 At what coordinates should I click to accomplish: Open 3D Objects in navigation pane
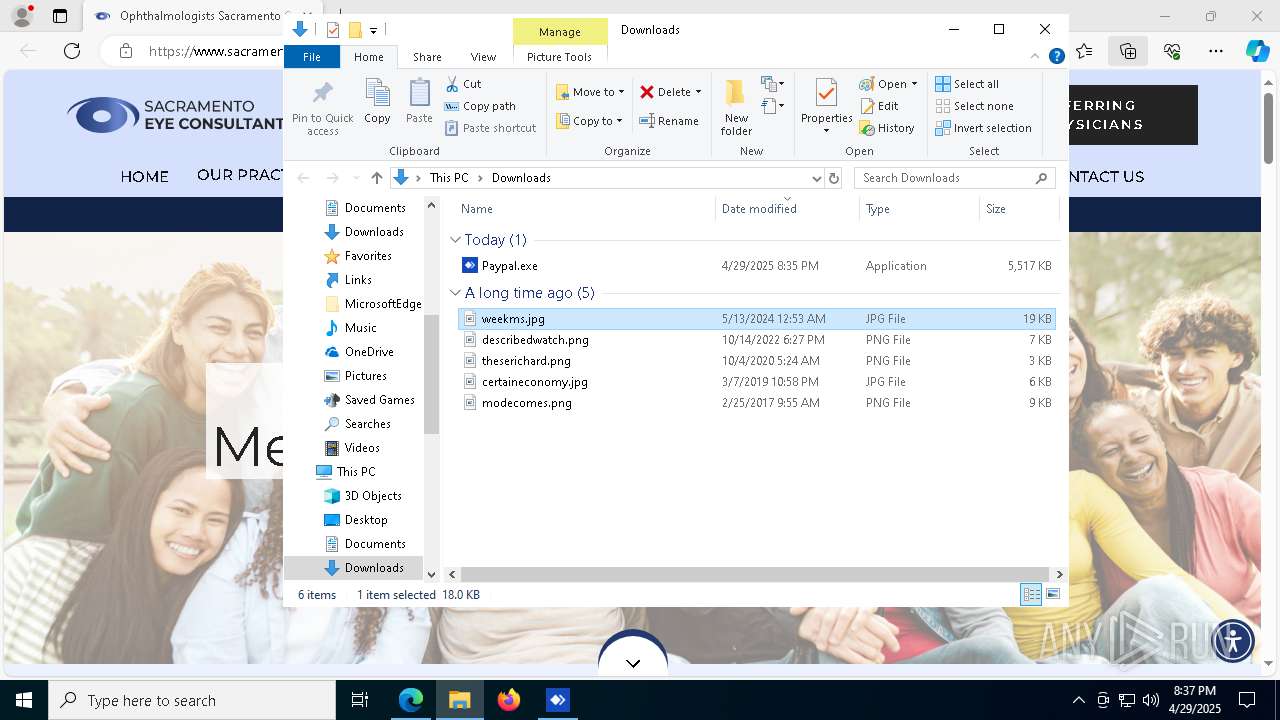373,496
